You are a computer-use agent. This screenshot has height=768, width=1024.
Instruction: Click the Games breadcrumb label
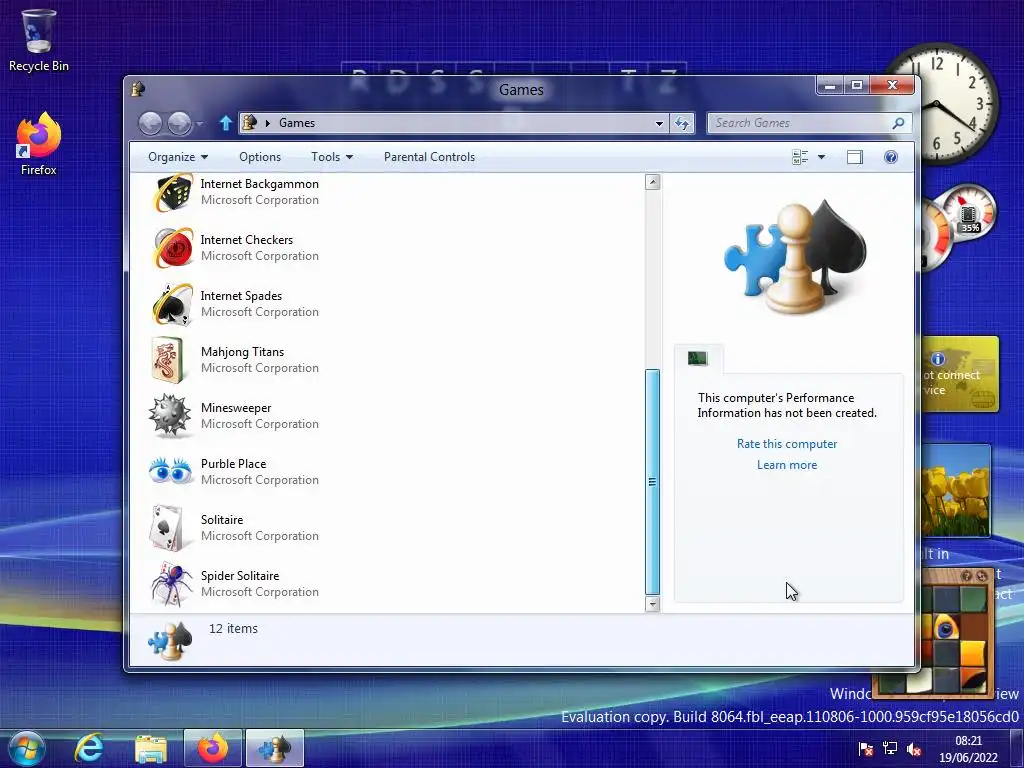(297, 123)
